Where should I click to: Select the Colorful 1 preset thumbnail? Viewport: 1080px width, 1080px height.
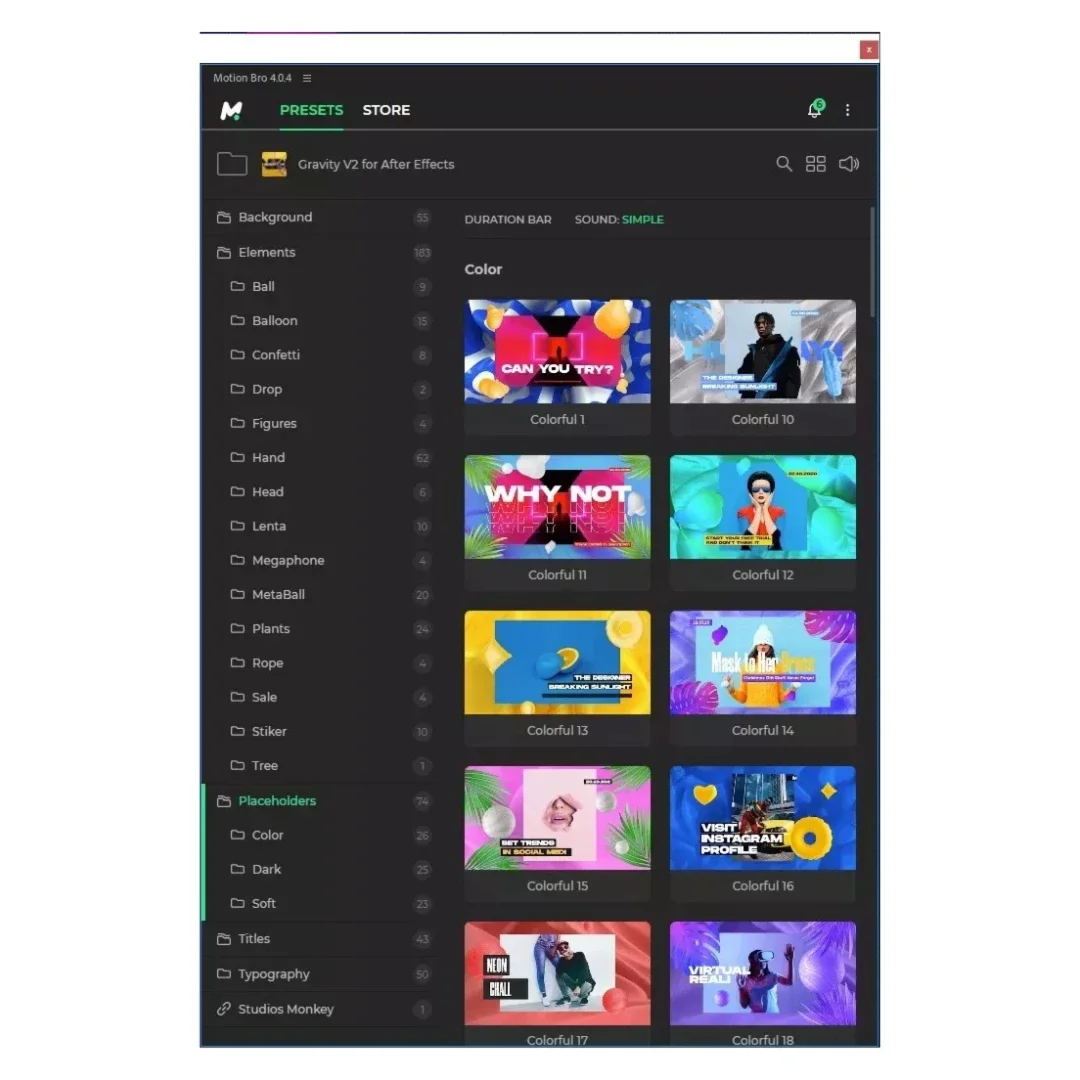[557, 352]
